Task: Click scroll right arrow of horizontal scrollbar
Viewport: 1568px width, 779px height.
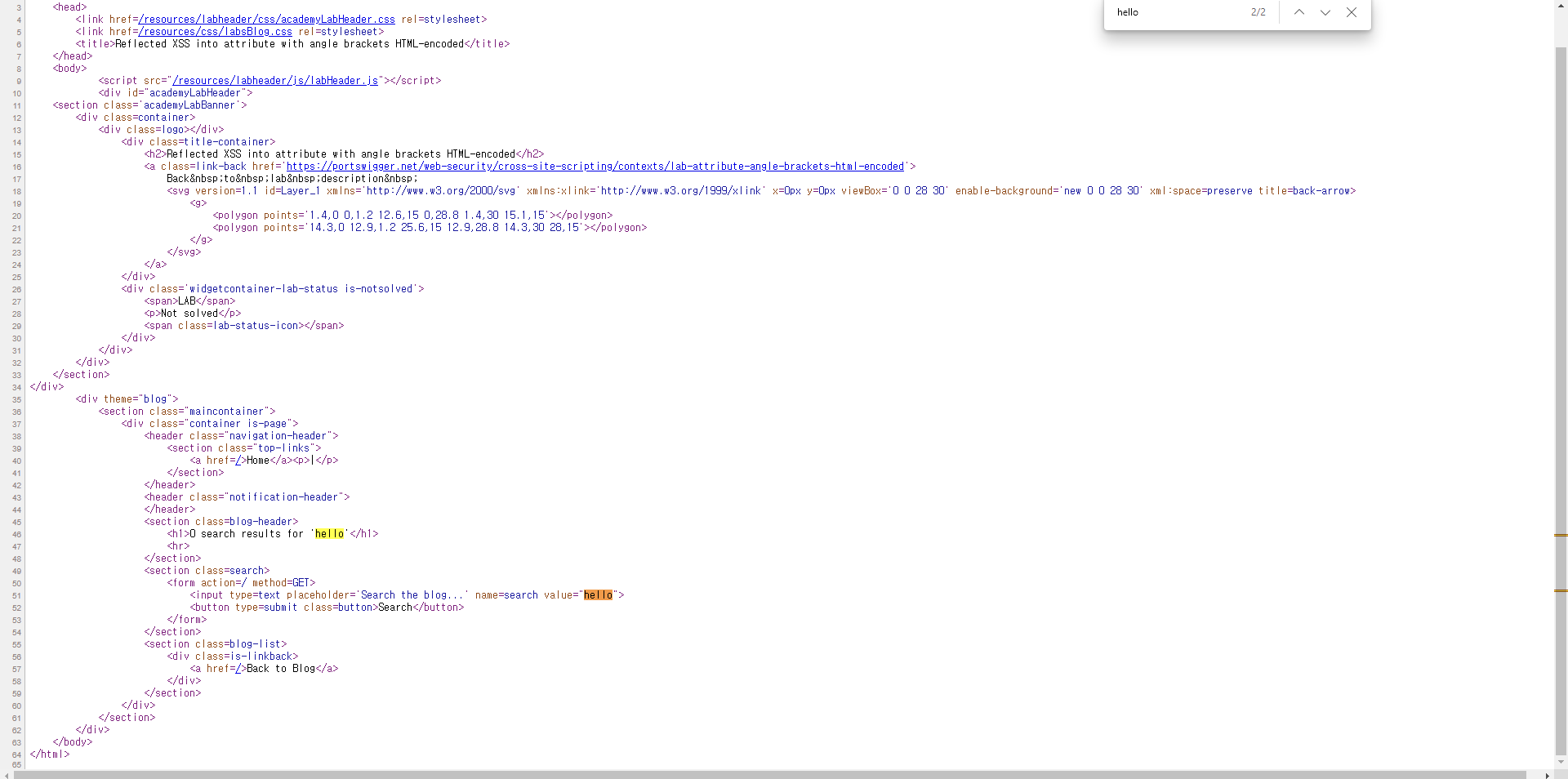Action: point(1547,774)
